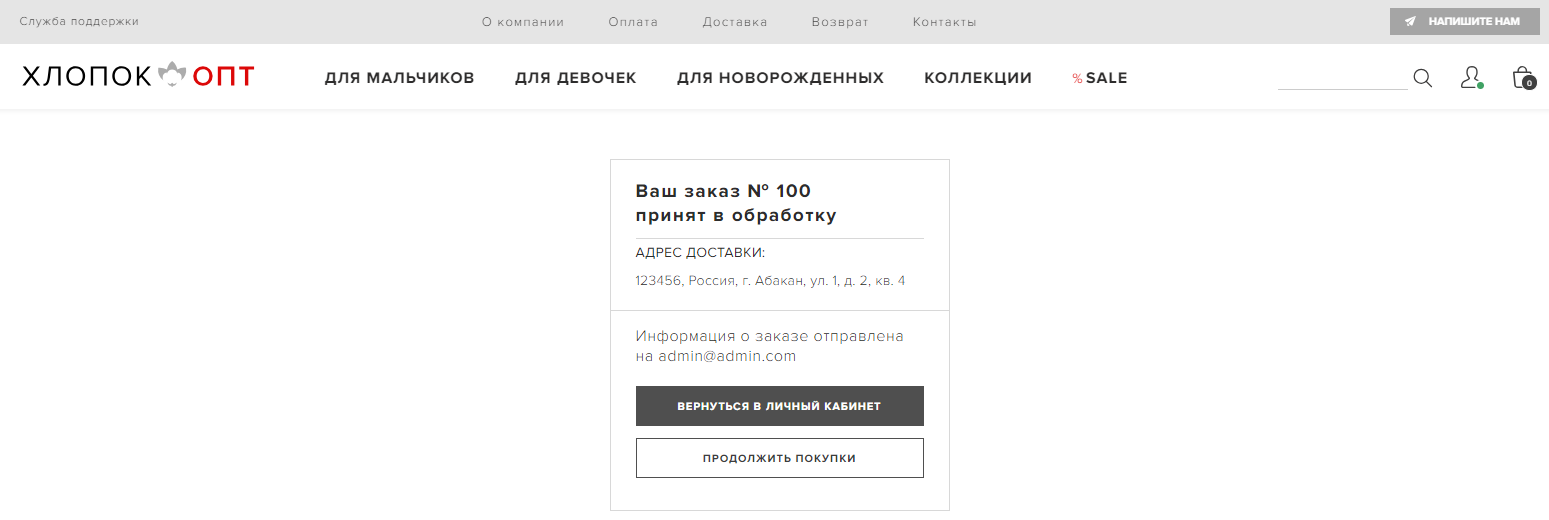Screen dimensions: 1549x520
Task: Click the search magnifier icon
Action: [x=1422, y=78]
